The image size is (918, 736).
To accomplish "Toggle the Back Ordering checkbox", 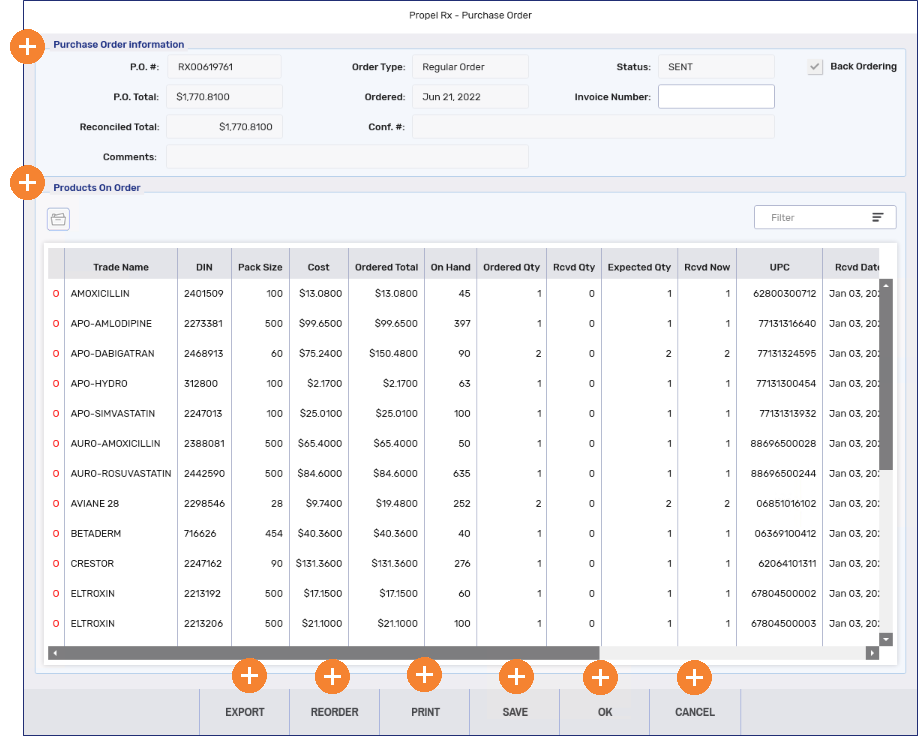I will pyautogui.click(x=814, y=67).
